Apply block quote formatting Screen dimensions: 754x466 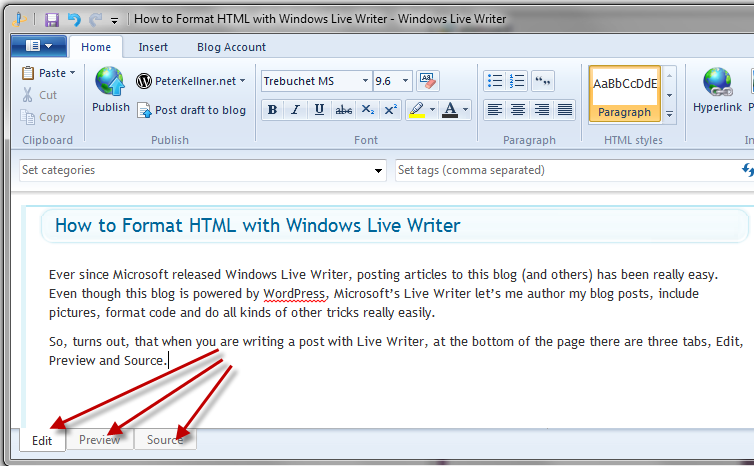tap(543, 81)
